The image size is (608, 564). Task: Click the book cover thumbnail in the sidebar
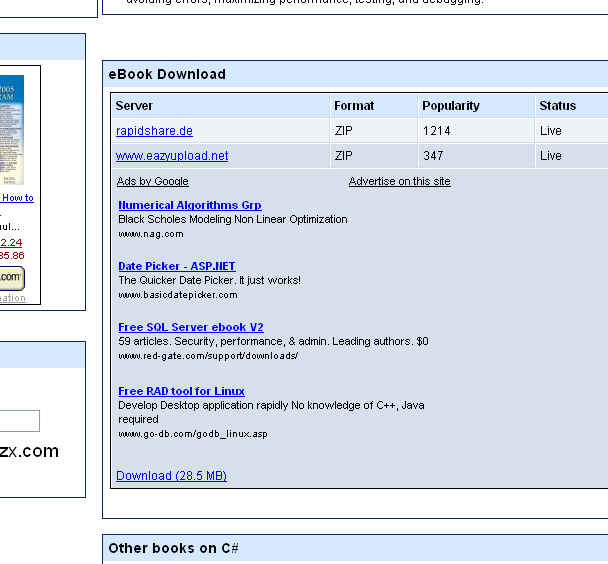[12, 129]
